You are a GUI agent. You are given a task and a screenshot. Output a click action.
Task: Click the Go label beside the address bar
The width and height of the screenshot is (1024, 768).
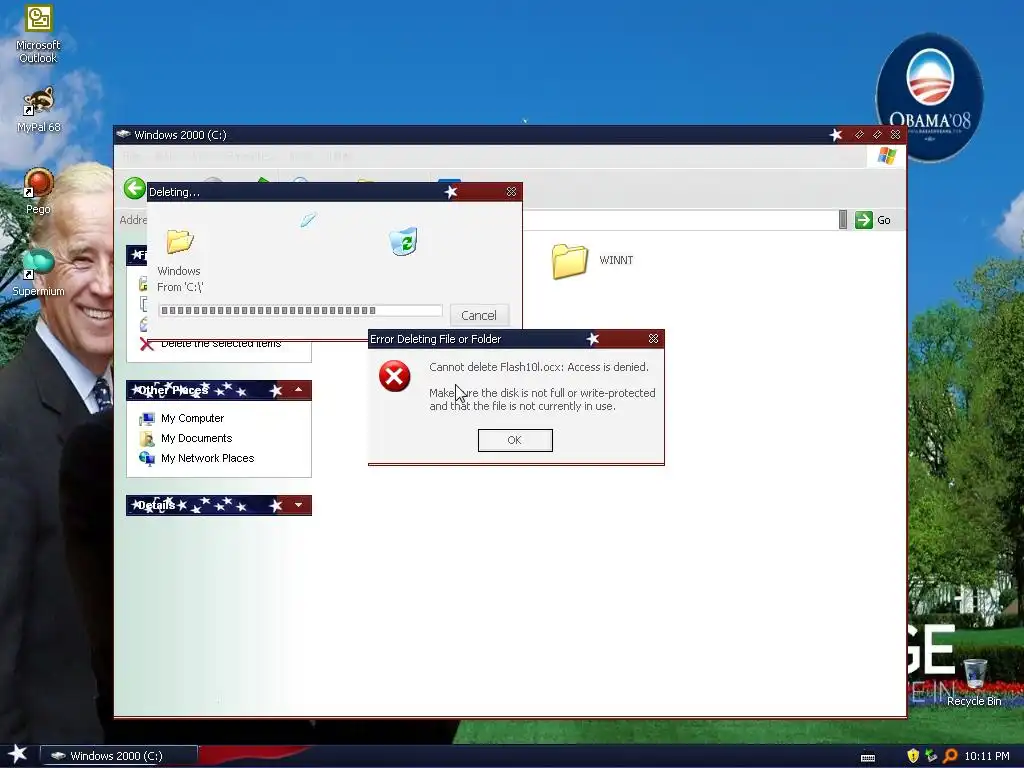(884, 220)
